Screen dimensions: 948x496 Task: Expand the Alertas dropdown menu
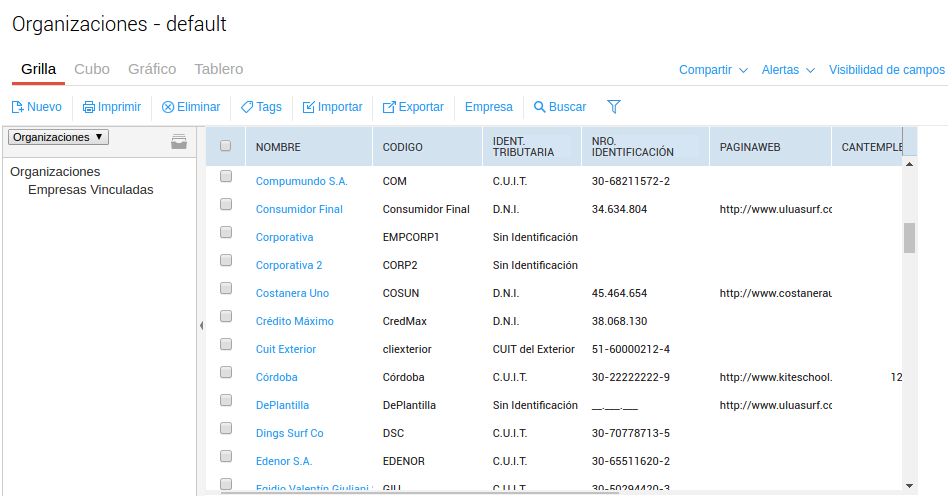788,70
